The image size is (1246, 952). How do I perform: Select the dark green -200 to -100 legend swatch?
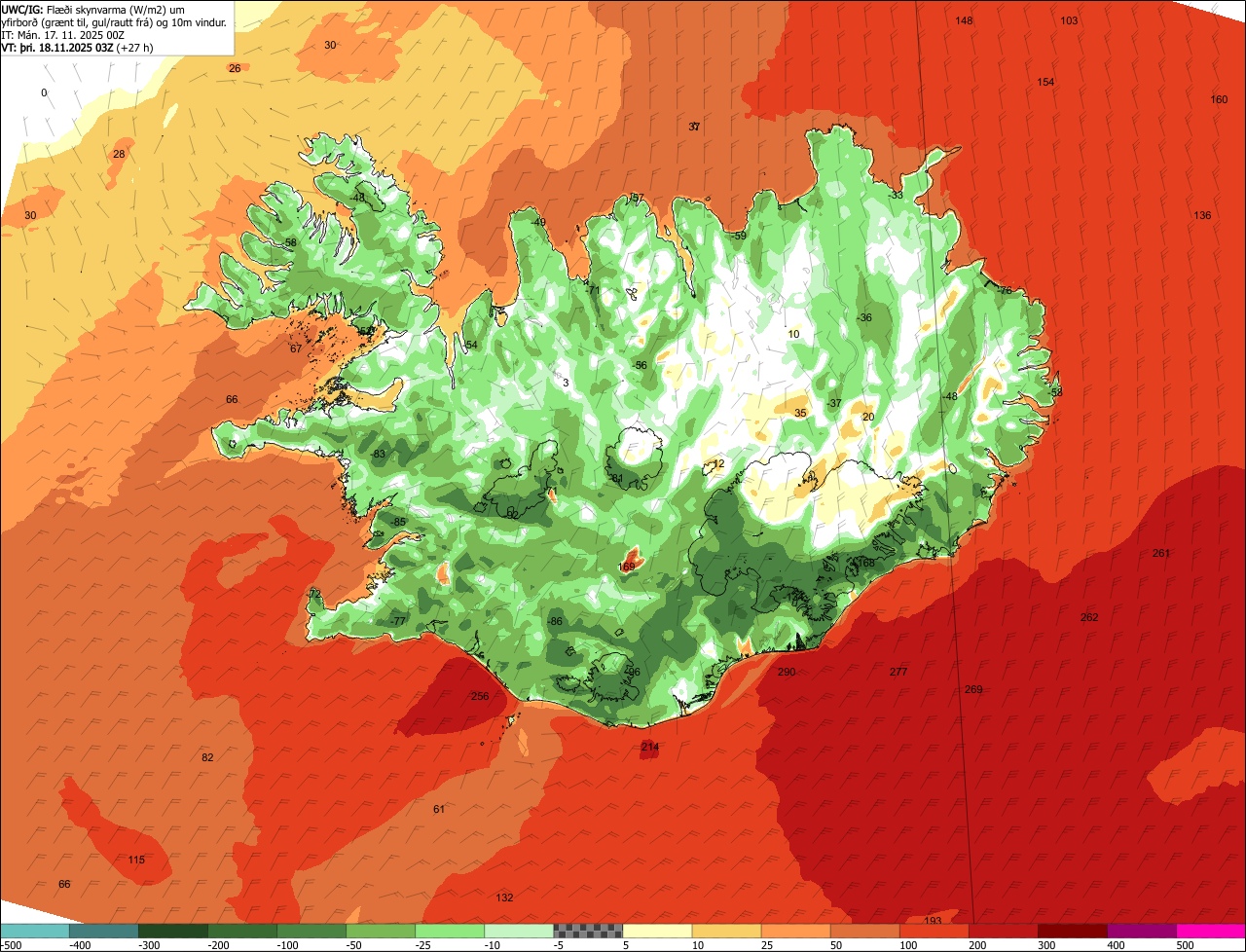pyautogui.click(x=241, y=931)
